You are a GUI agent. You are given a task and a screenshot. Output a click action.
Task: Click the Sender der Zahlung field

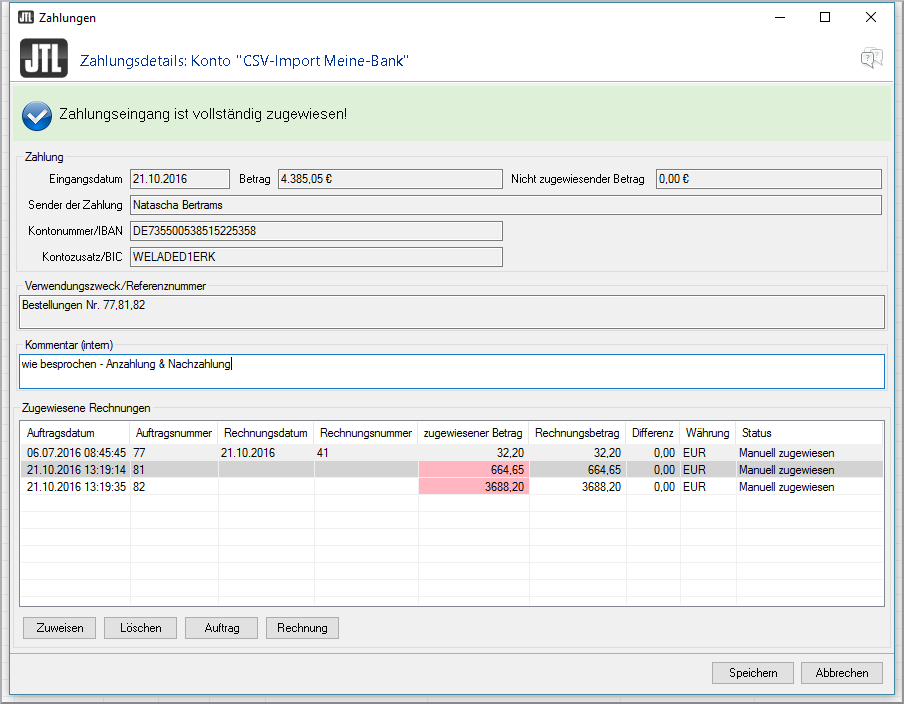tap(505, 205)
